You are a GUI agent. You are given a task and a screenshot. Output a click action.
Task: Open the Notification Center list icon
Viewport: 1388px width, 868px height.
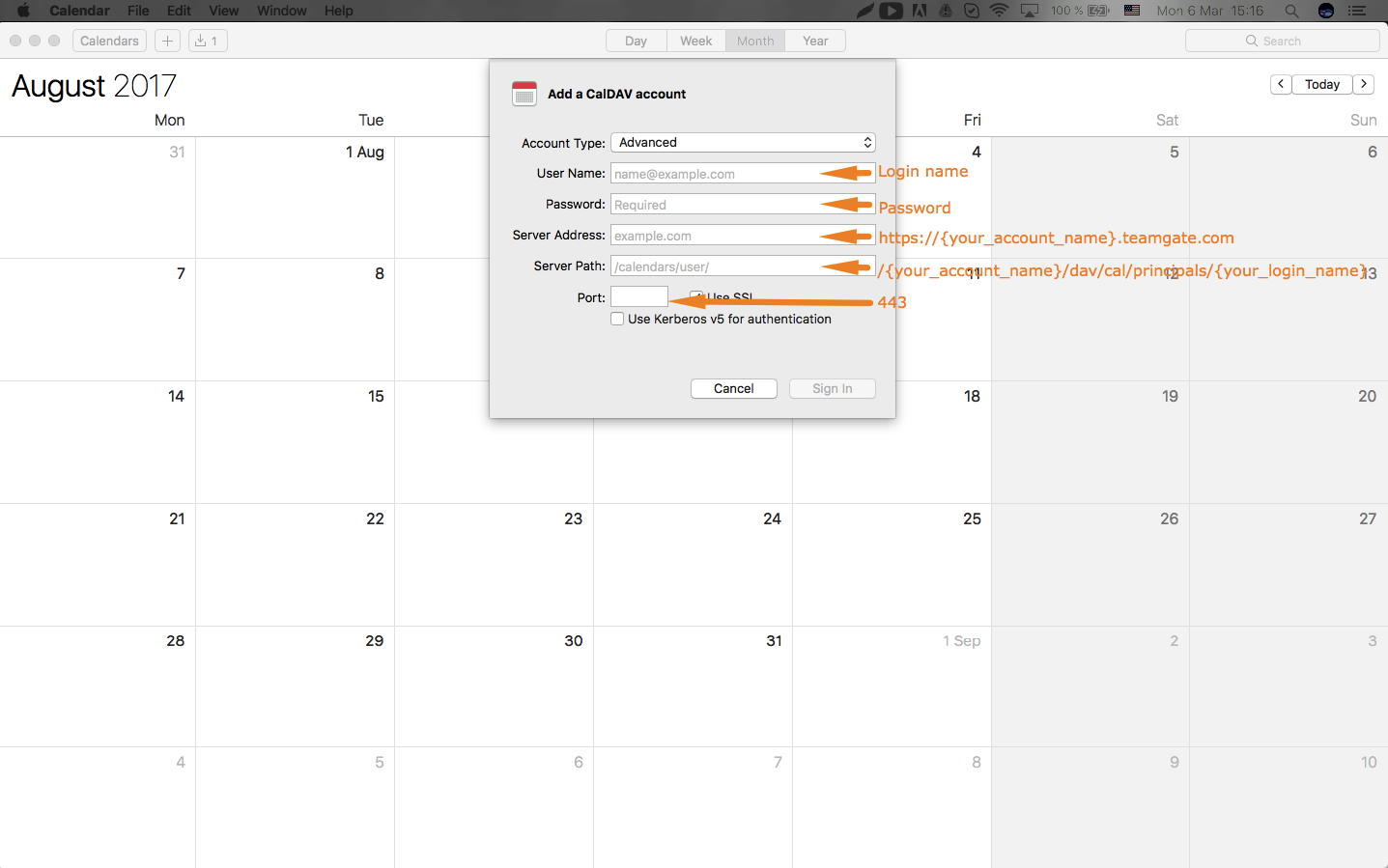(x=1357, y=11)
